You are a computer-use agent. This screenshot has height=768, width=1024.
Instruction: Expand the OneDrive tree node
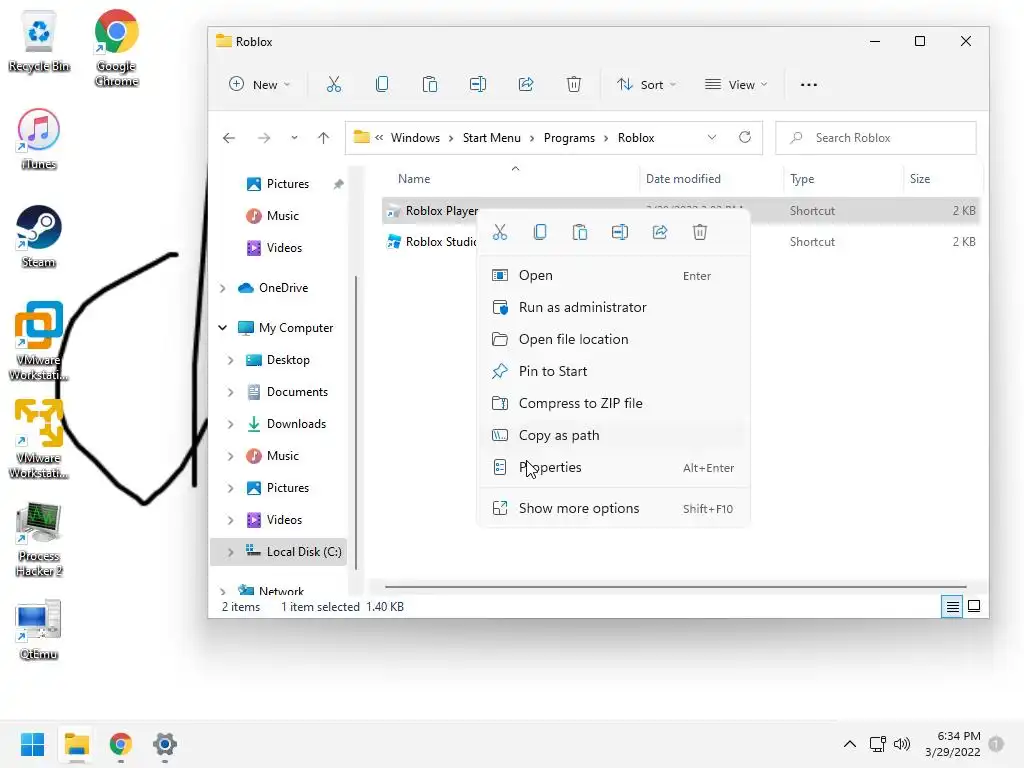(223, 288)
